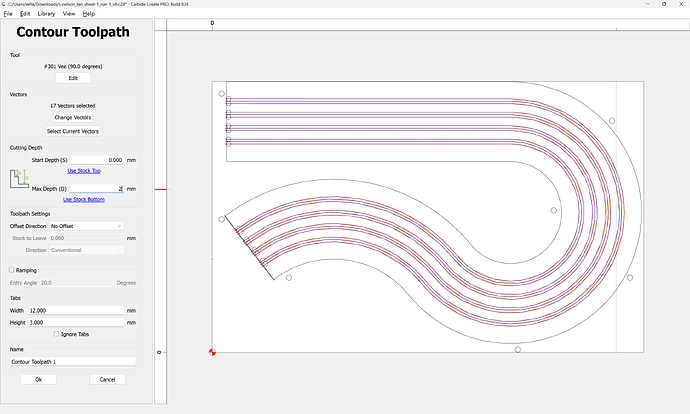Viewport: 690px width, 414px height.
Task: Open the Library menu
Action: [46, 14]
